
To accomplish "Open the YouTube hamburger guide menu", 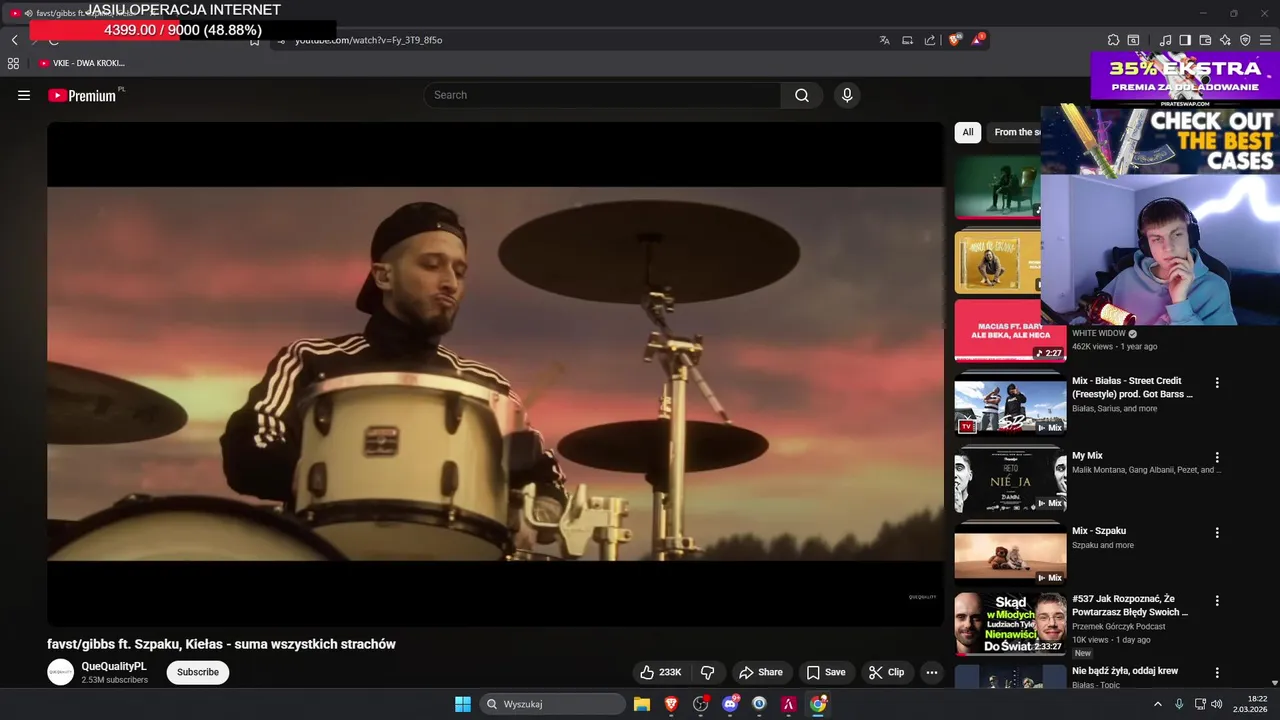I will coord(24,95).
